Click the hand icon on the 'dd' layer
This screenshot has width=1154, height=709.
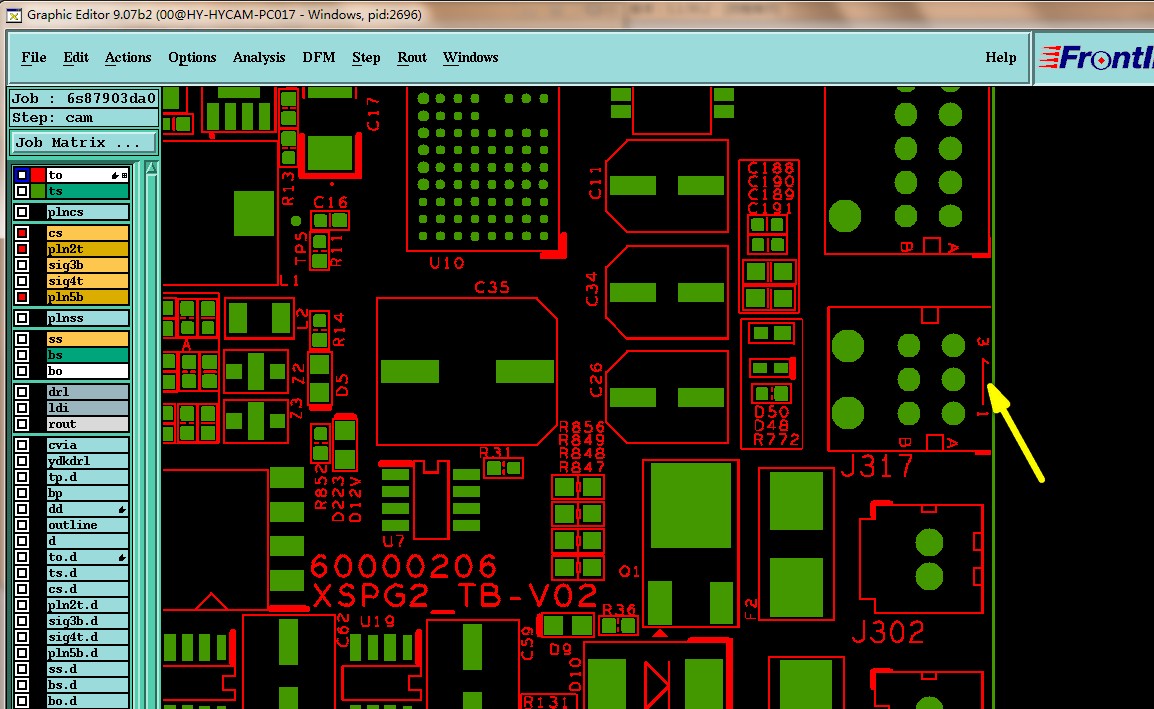click(x=122, y=509)
